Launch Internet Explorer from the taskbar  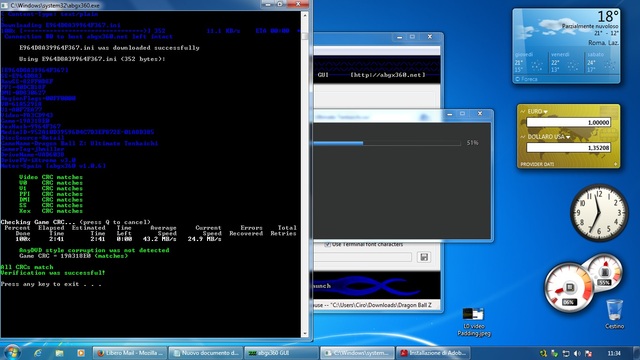[x=38, y=353]
